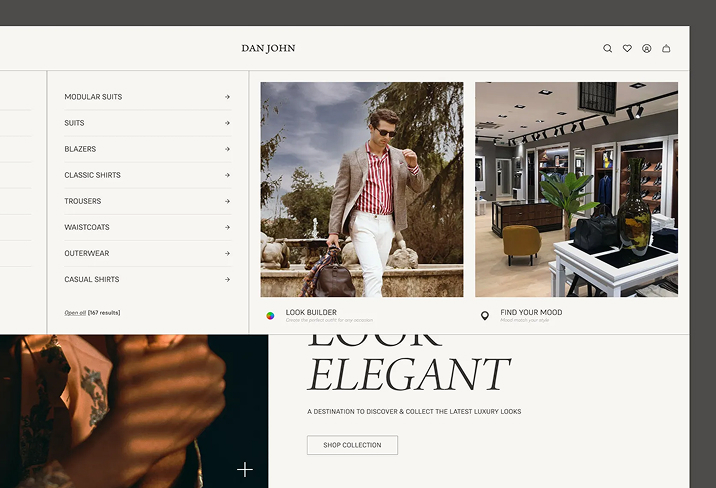Choose Classic Shirts menu item
The height and width of the screenshot is (488, 716).
pyautogui.click(x=92, y=175)
